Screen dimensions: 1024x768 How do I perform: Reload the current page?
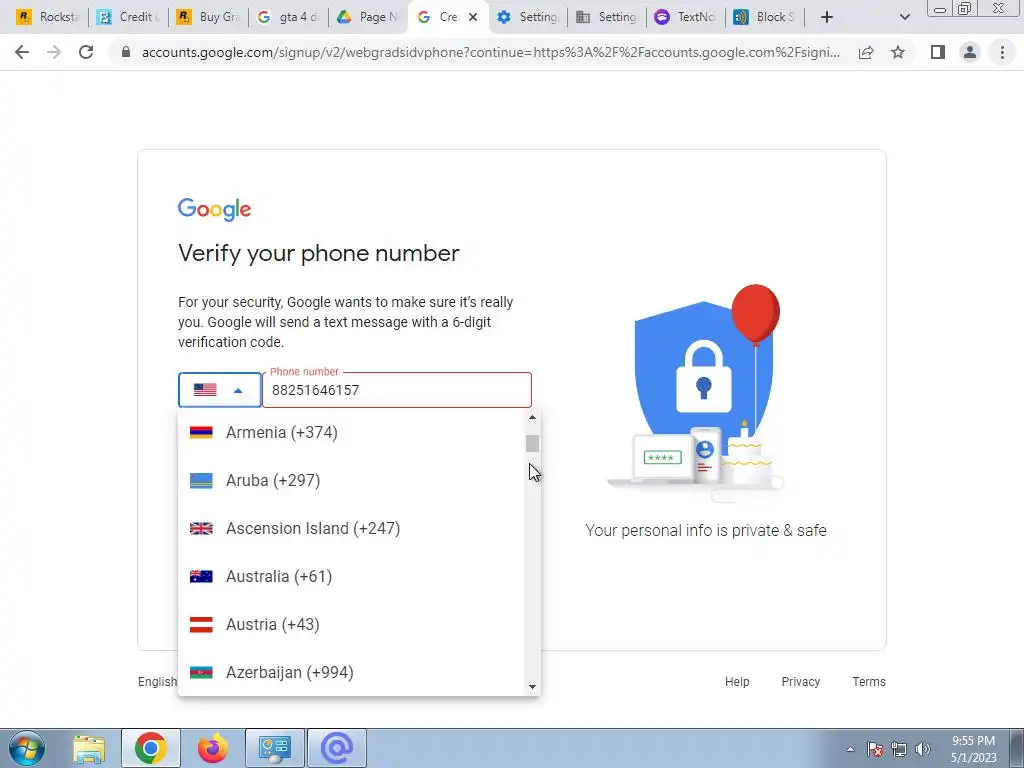click(86, 52)
